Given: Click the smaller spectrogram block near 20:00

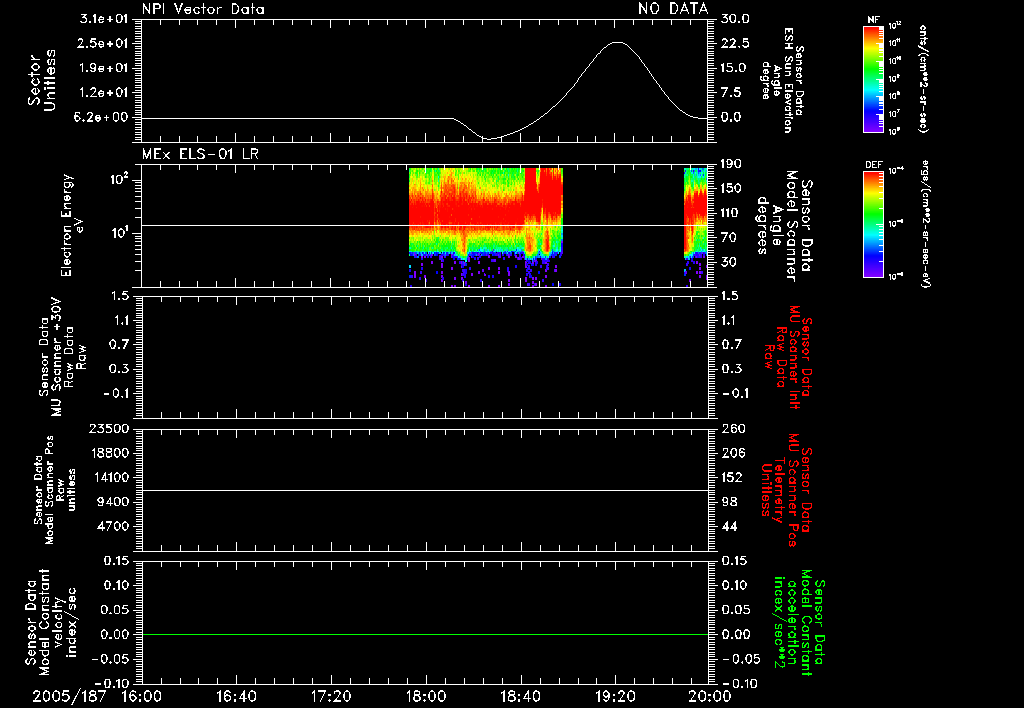Looking at the screenshot, I should [696, 226].
